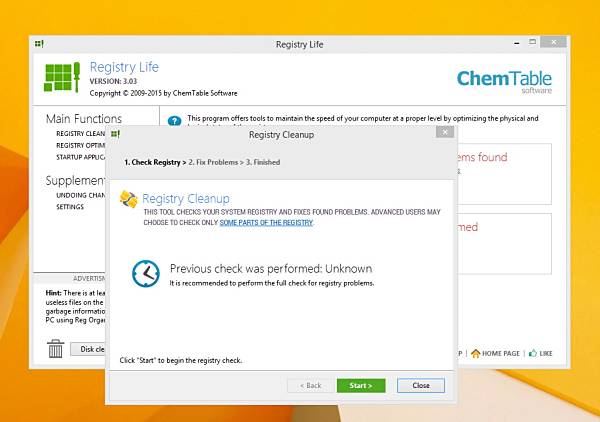Open the Home Page link

501,354
